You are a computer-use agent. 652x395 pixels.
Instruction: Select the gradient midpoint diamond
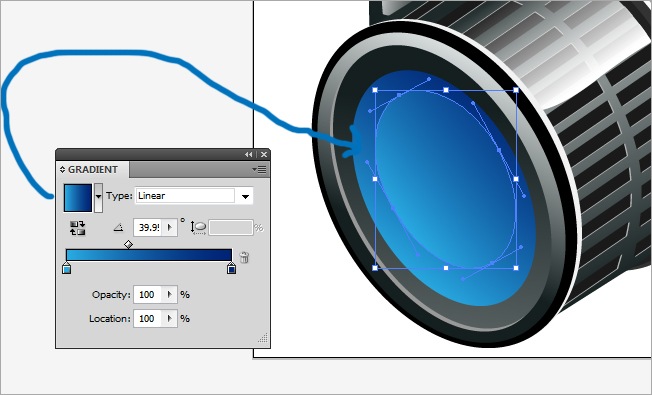tap(128, 244)
